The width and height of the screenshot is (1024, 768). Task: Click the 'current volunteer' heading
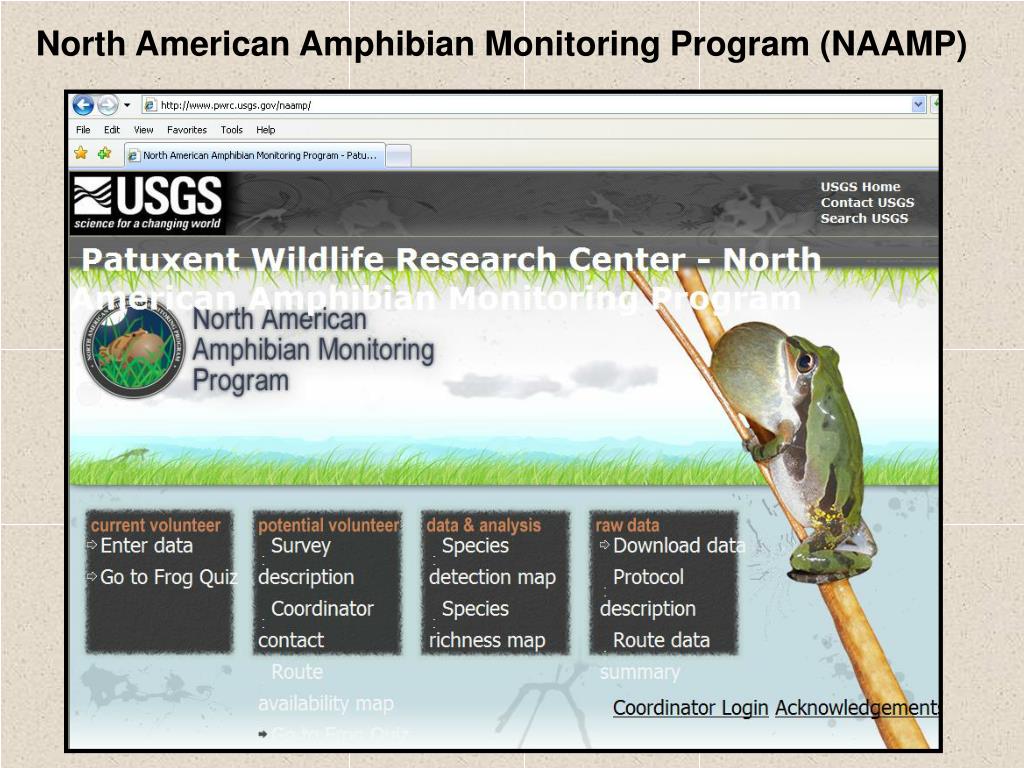(155, 525)
